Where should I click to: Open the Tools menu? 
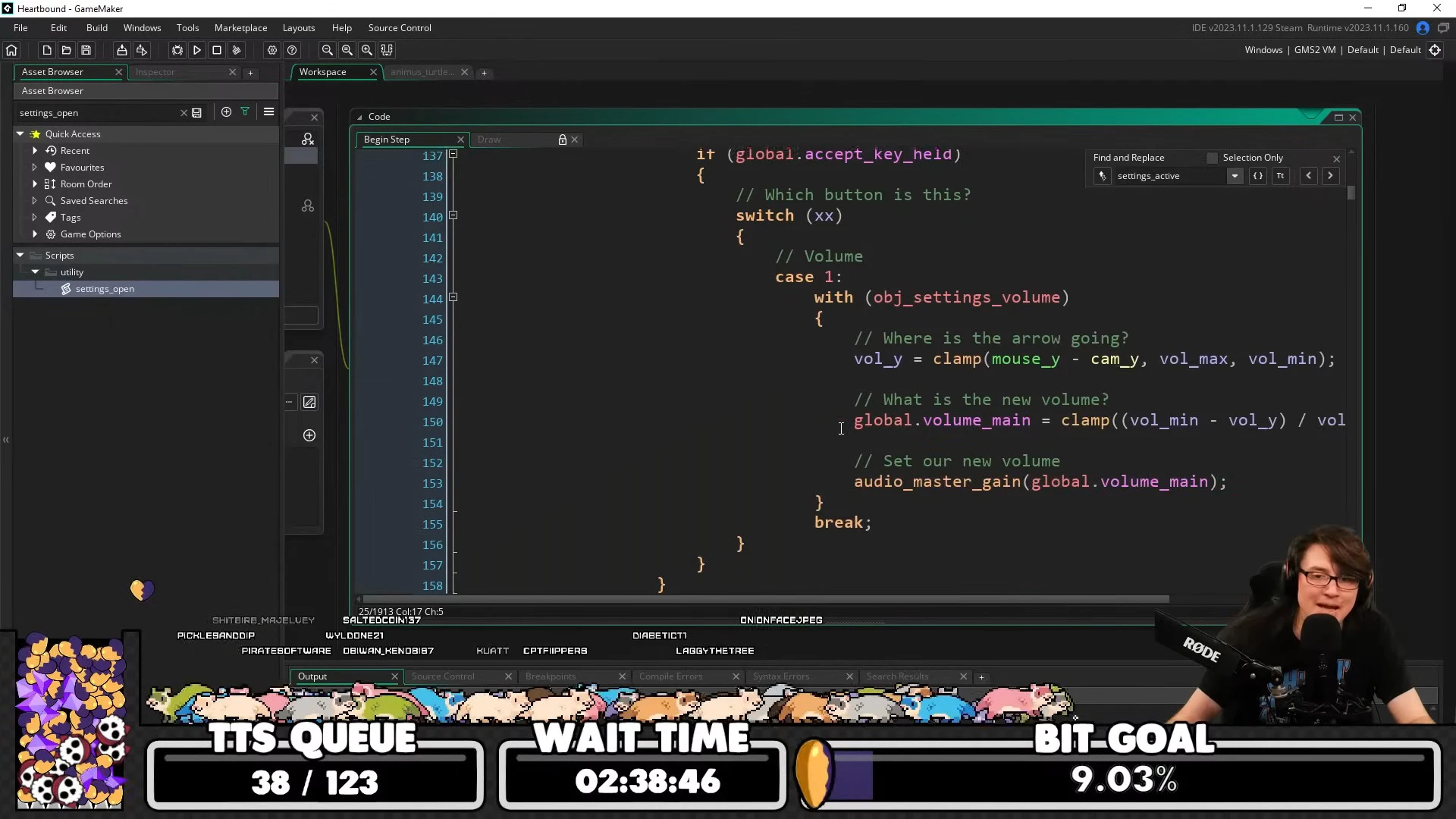pos(187,28)
